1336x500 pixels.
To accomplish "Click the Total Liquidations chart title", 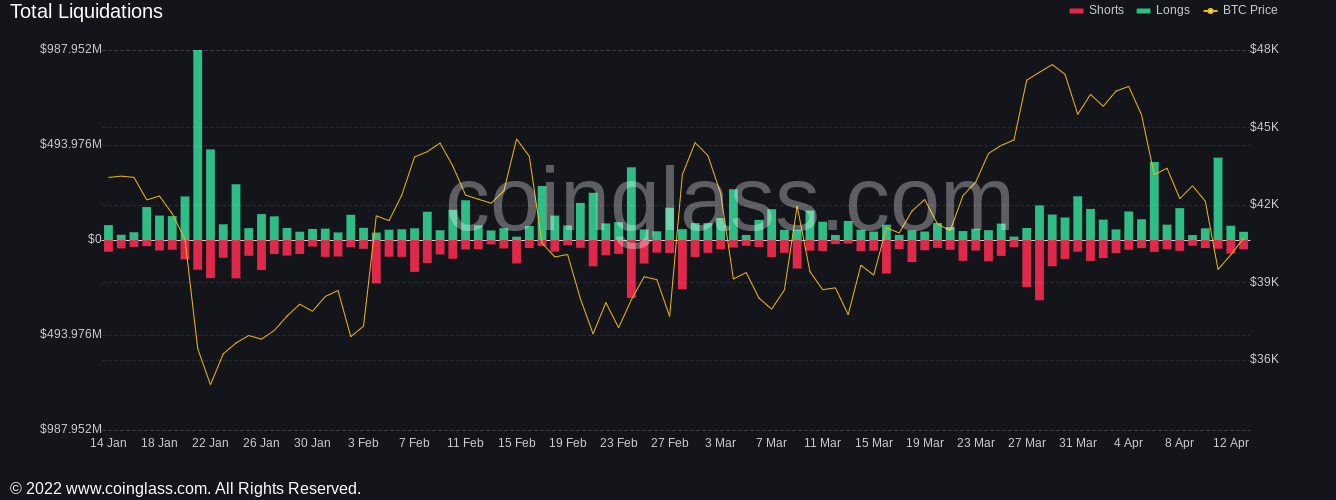I will 86,12.
